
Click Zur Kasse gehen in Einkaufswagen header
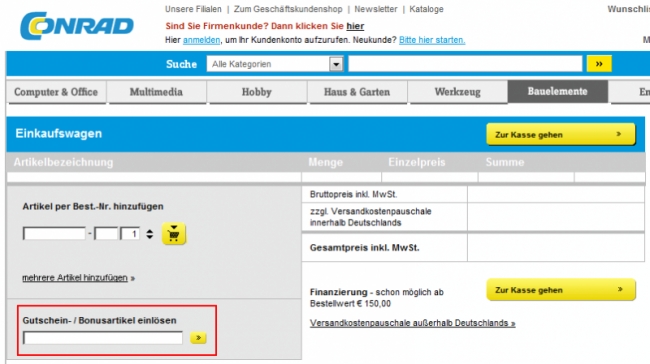coord(560,134)
